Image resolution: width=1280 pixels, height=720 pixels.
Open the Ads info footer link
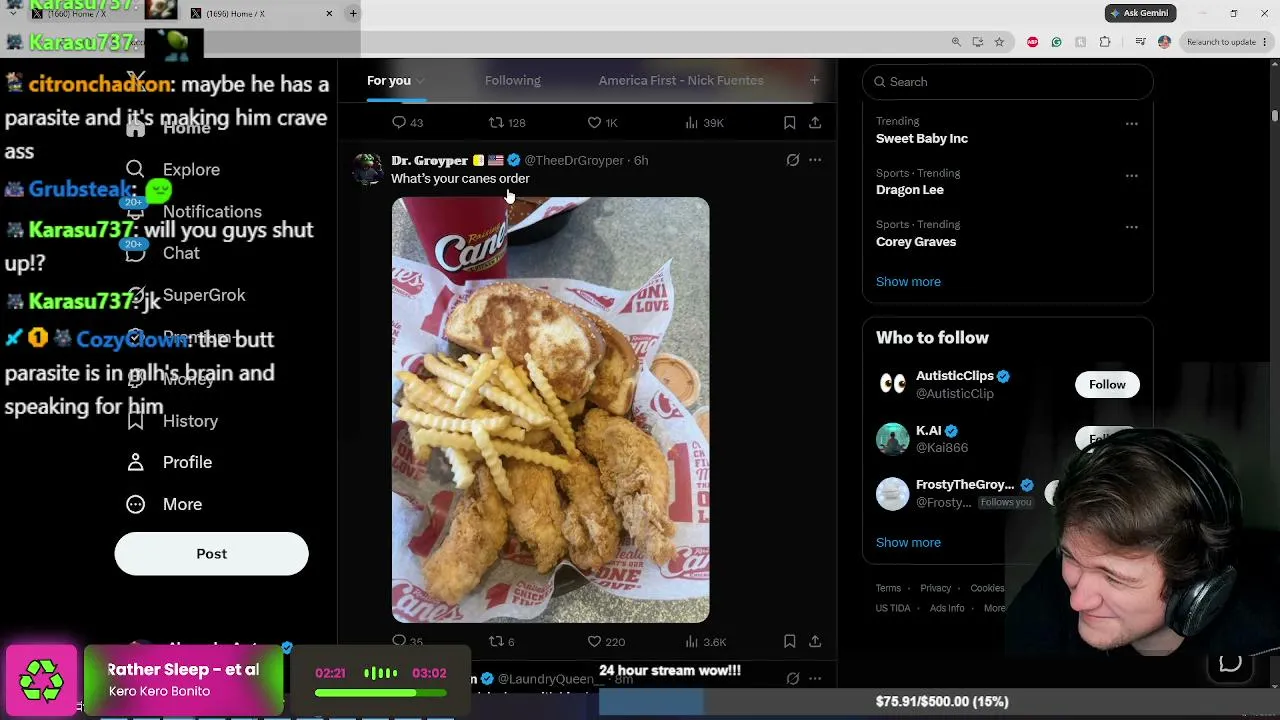pos(947,608)
